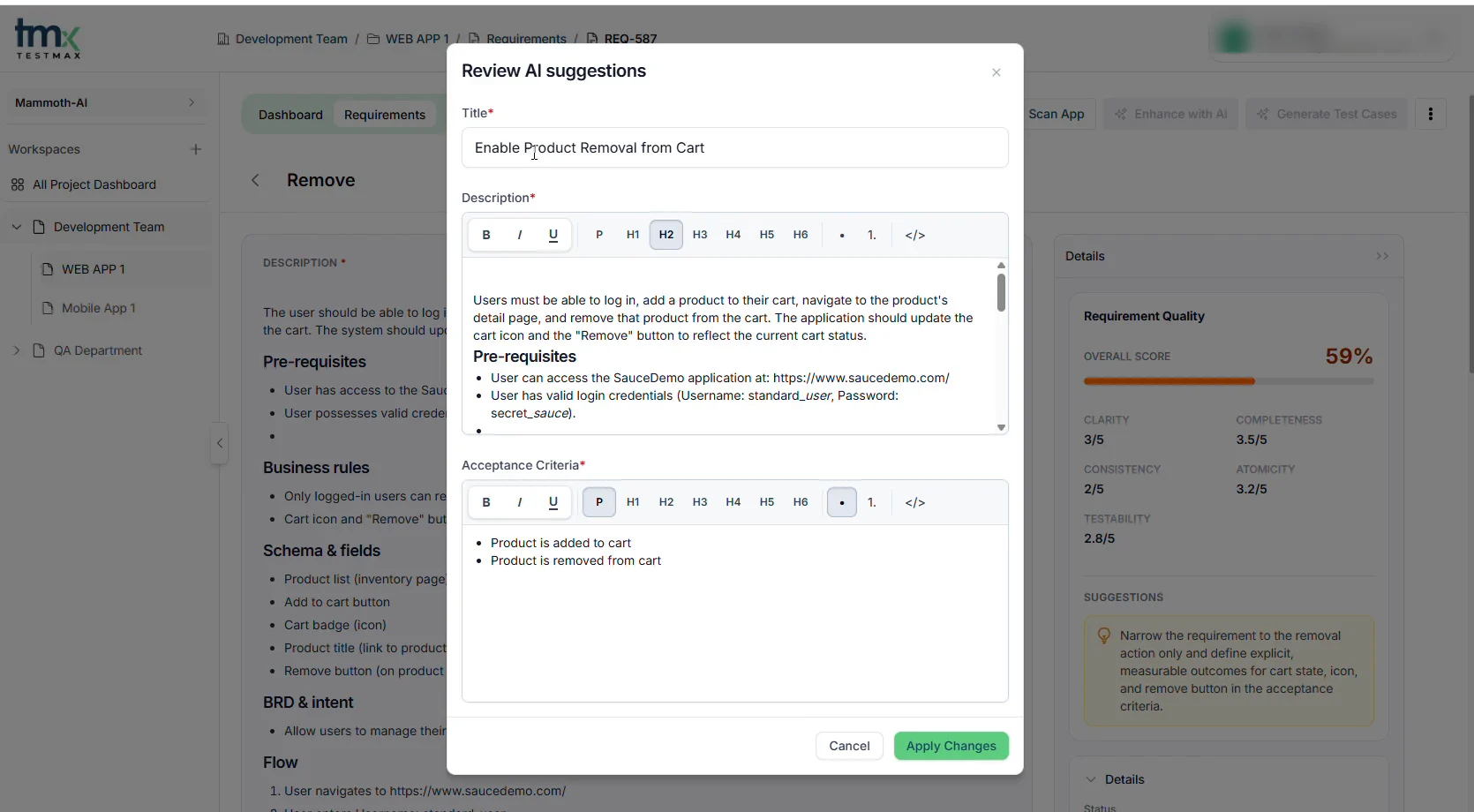Click the Acceptance Criteria text area
Viewport: 1474px width, 812px height.
pyautogui.click(x=735, y=613)
